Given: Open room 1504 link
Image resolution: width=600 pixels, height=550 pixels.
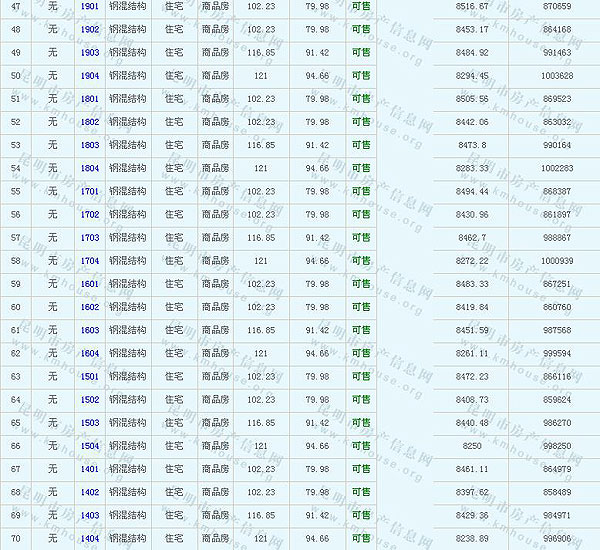Looking at the screenshot, I should [x=90, y=446].
